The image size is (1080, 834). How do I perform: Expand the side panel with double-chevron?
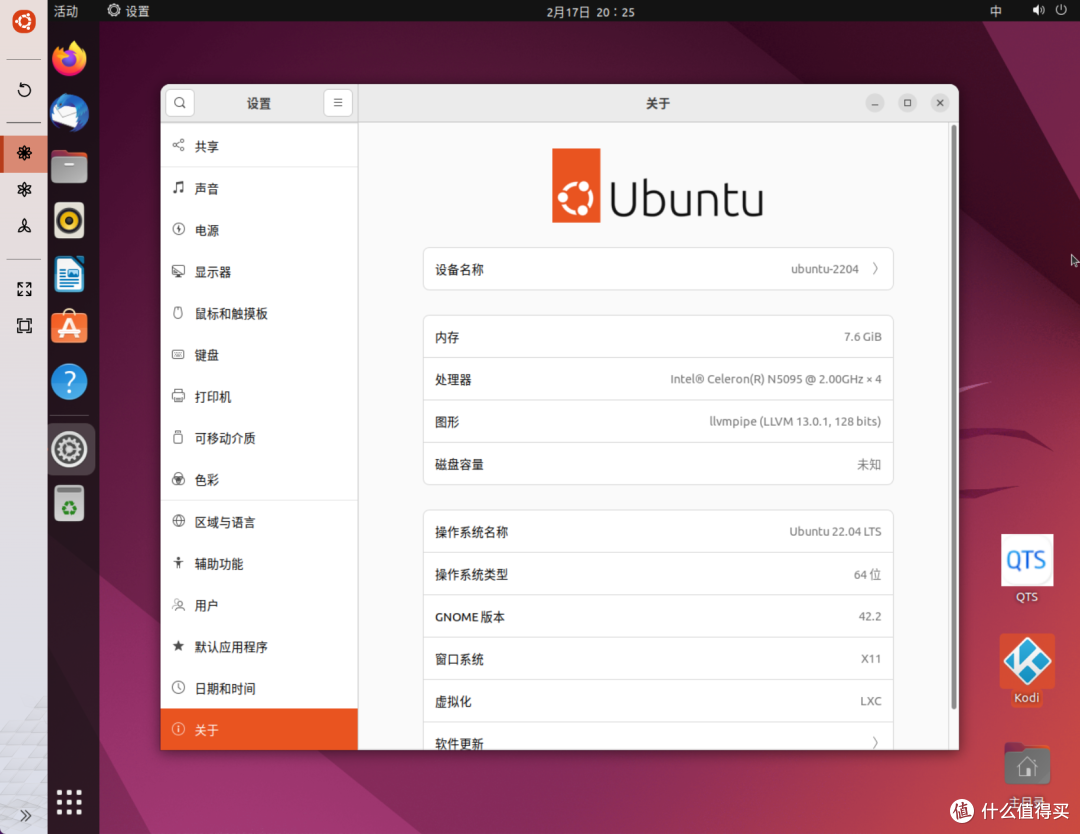click(x=25, y=816)
